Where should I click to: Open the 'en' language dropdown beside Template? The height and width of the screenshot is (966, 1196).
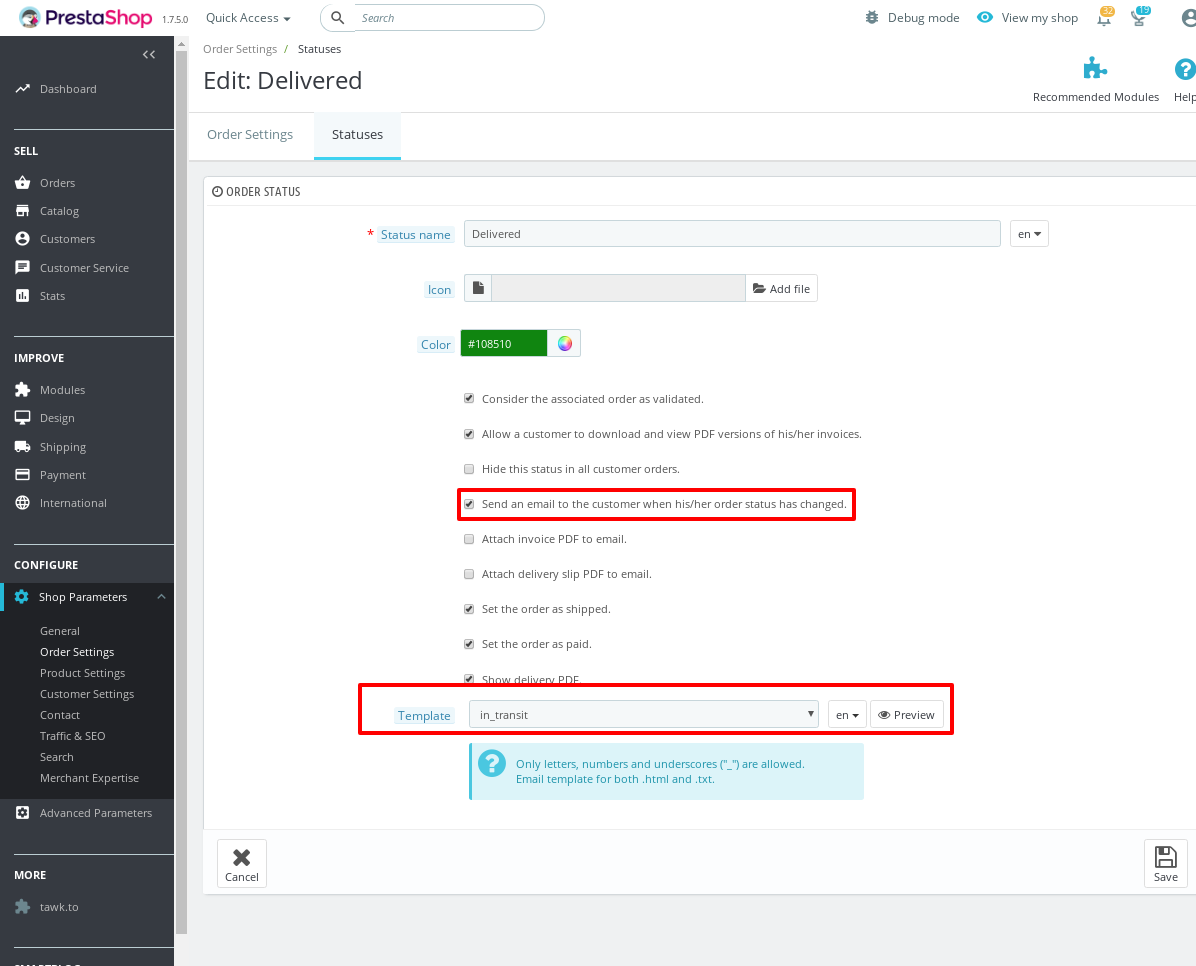coord(847,714)
